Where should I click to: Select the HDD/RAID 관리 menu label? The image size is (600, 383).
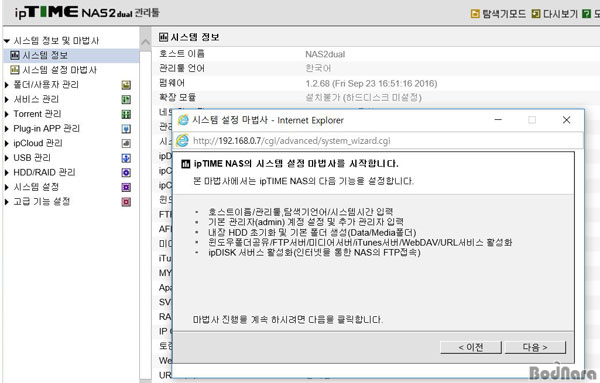tap(44, 172)
